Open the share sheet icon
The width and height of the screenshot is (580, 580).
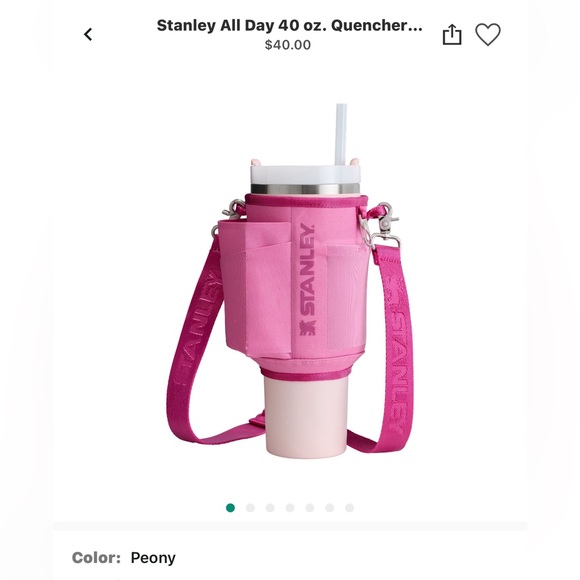[x=452, y=35]
